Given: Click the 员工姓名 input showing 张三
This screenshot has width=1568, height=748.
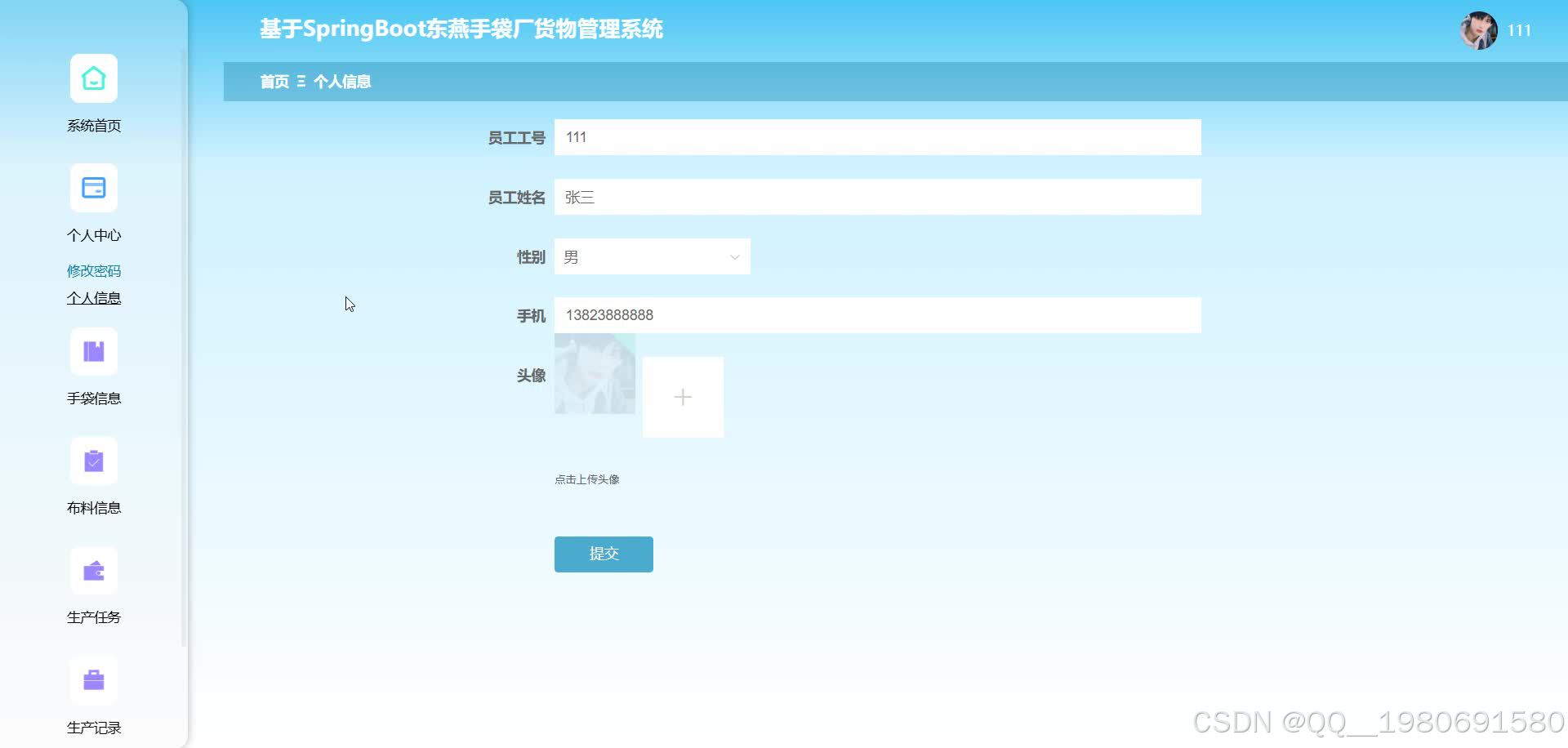Looking at the screenshot, I should point(877,196).
